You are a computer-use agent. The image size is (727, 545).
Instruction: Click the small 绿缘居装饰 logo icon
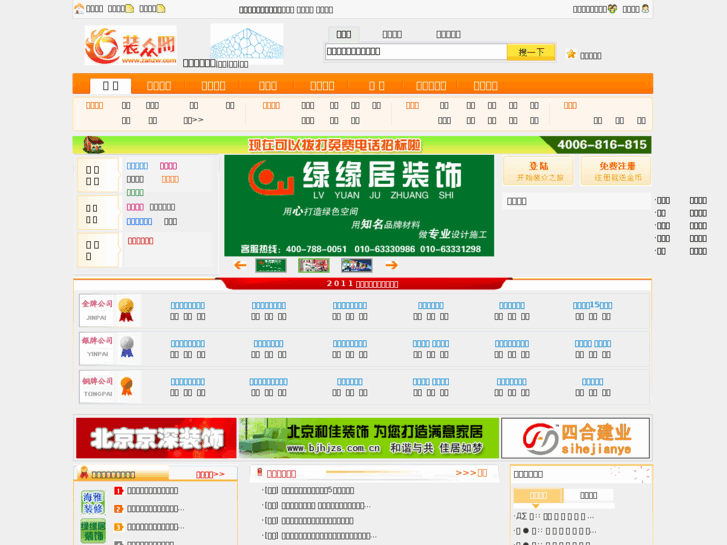93,531
